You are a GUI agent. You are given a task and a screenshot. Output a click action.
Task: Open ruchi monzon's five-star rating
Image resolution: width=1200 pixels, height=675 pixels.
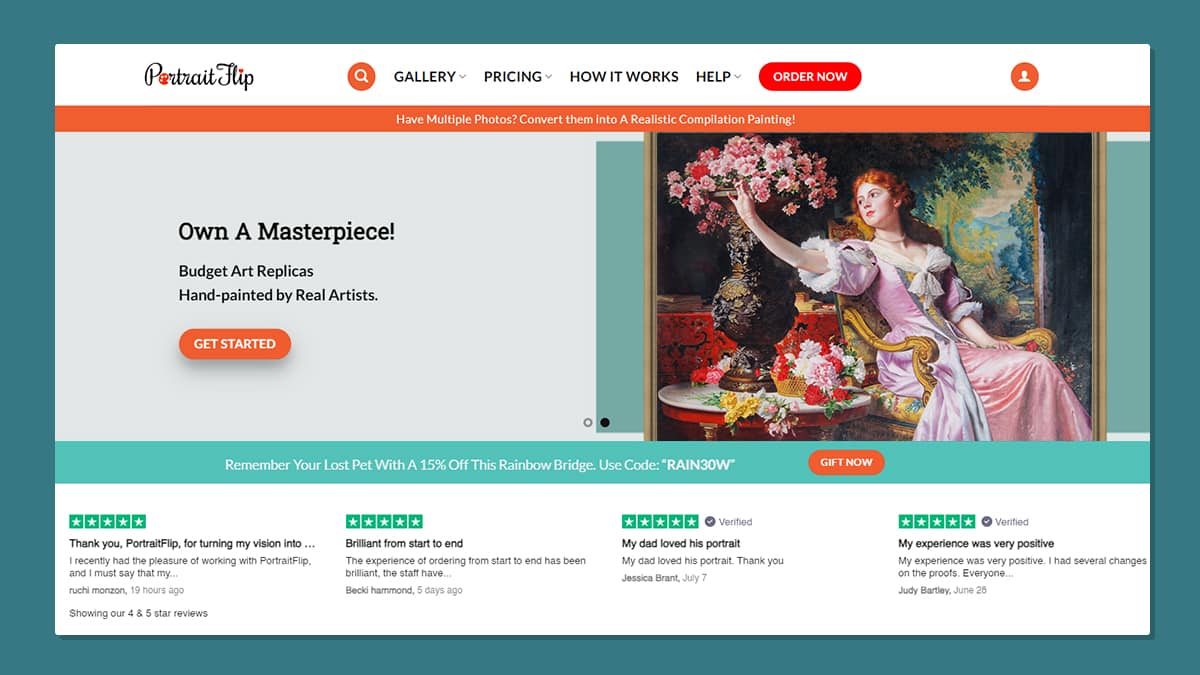coord(107,522)
